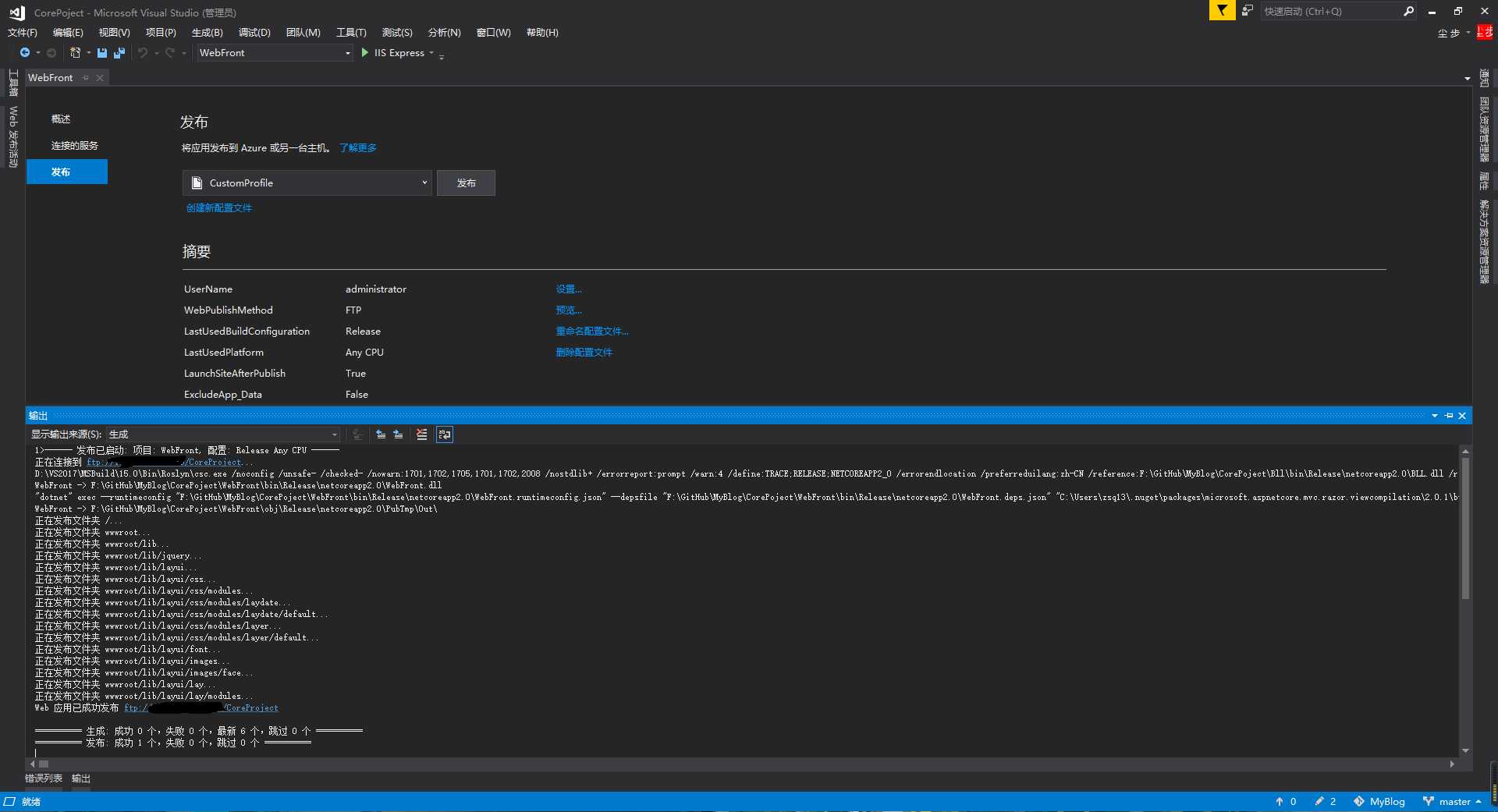
Task: Click the clear all output icon
Action: (x=422, y=434)
